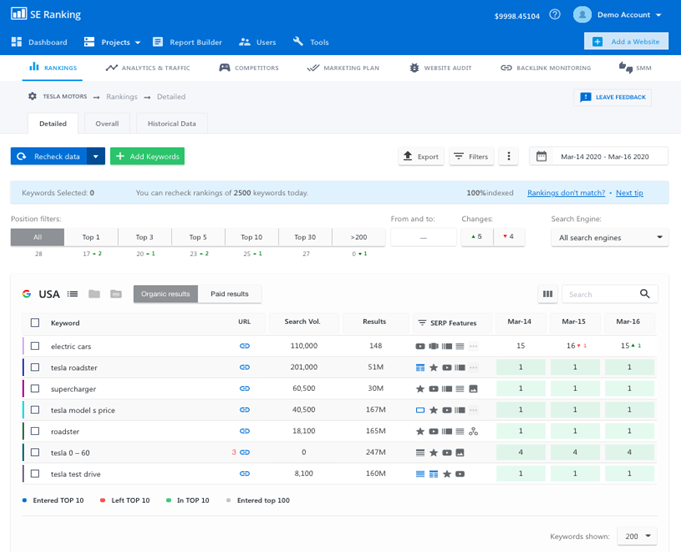The height and width of the screenshot is (552, 681).
Task: Open the Dashboard menu item
Action: (39, 42)
